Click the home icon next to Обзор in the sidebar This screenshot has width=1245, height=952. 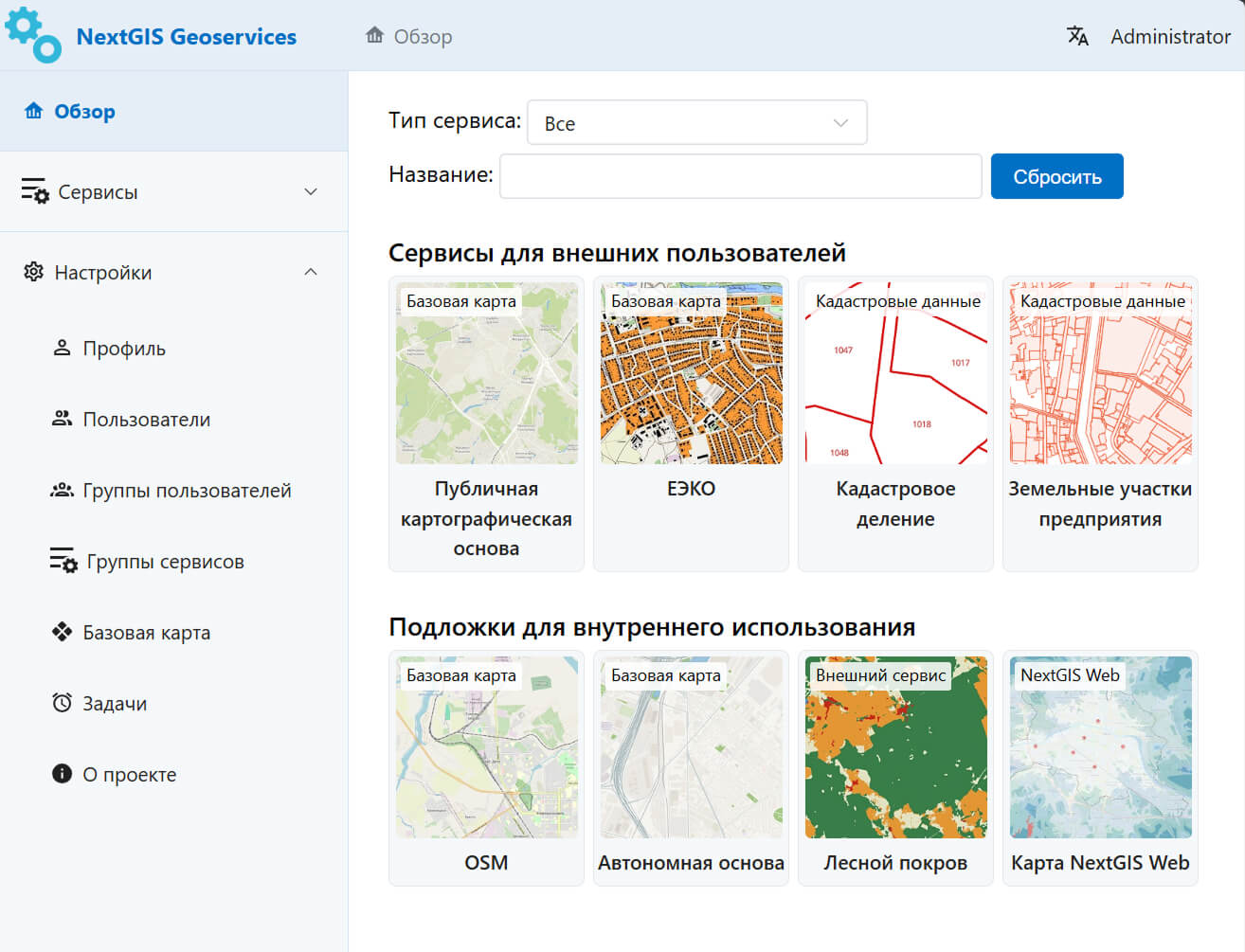pyautogui.click(x=34, y=111)
